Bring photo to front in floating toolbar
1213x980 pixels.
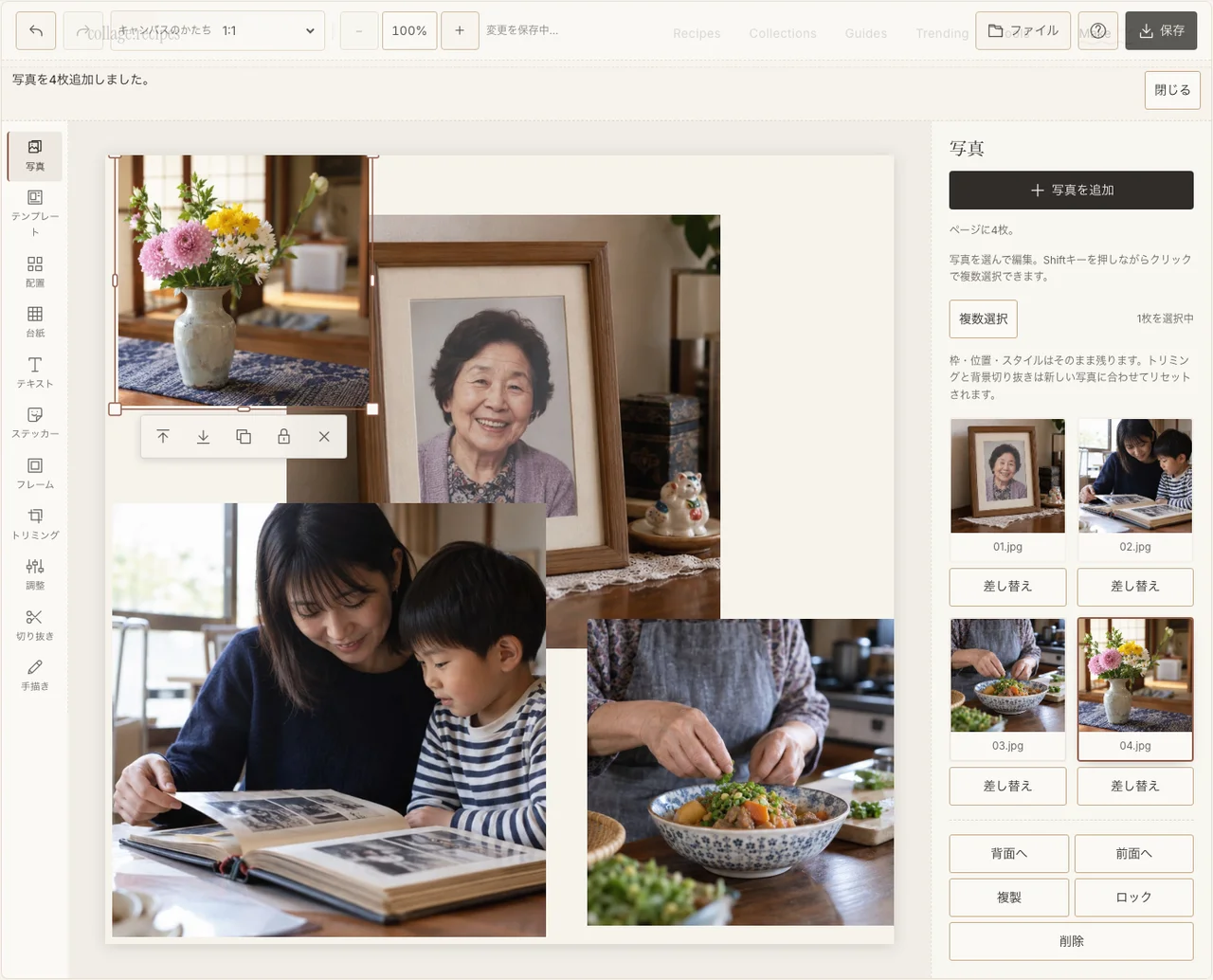[163, 437]
